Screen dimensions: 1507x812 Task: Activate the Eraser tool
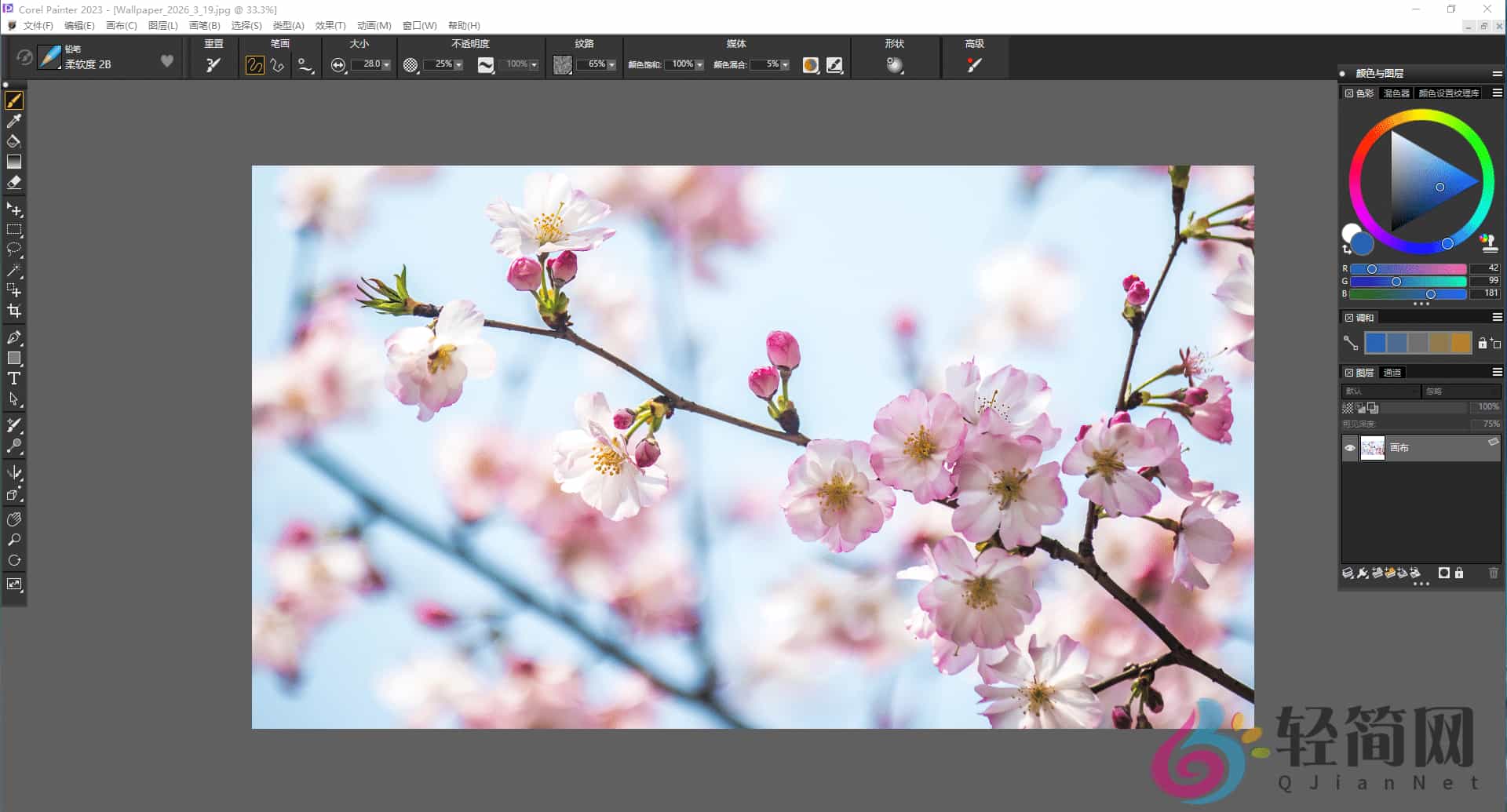(13, 183)
